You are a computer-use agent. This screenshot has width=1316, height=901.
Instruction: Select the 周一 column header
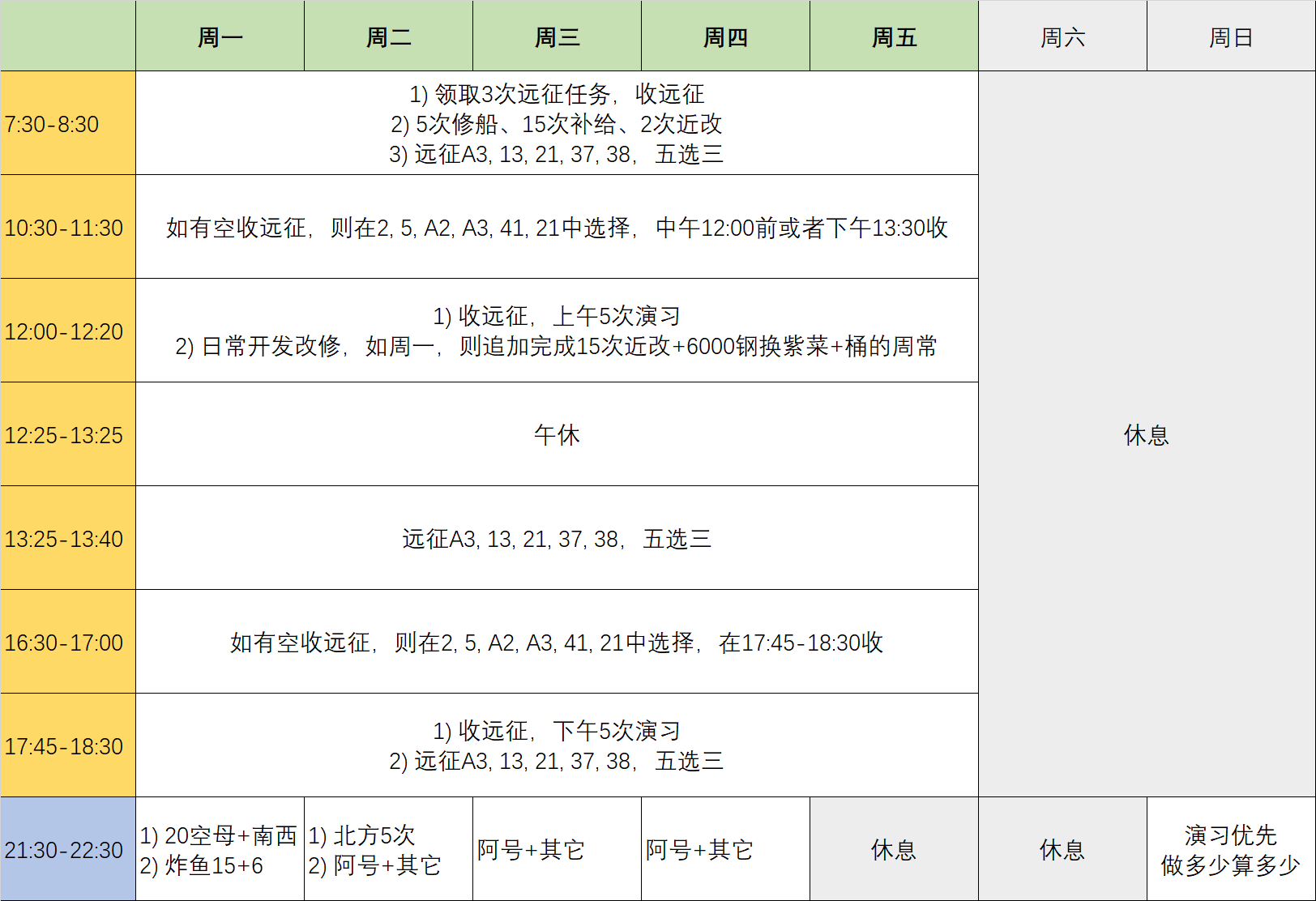[219, 36]
